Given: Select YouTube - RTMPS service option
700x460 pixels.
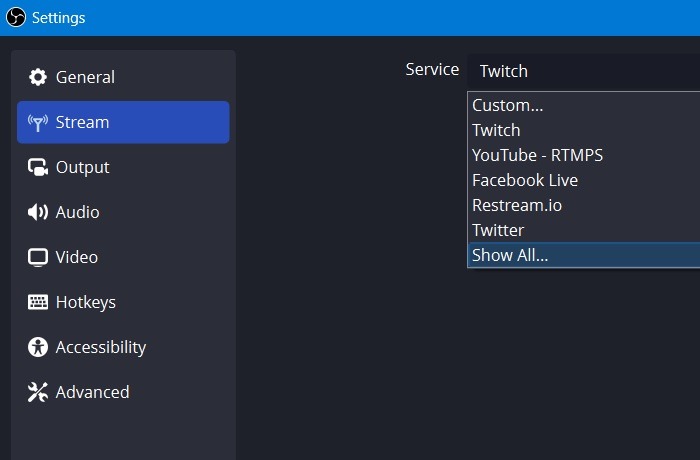Looking at the screenshot, I should tap(584, 155).
